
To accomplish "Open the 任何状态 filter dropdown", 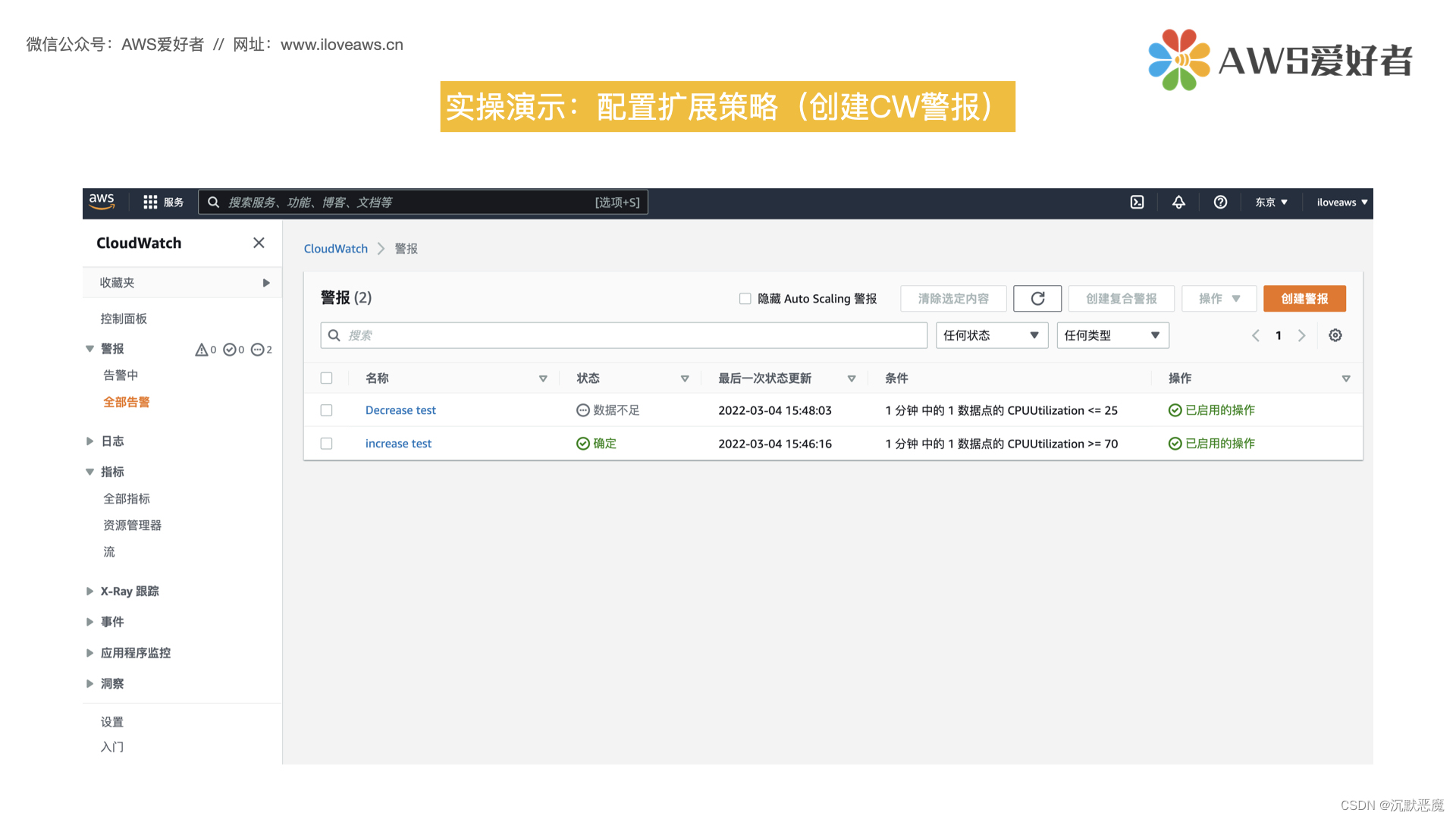I will click(992, 335).
